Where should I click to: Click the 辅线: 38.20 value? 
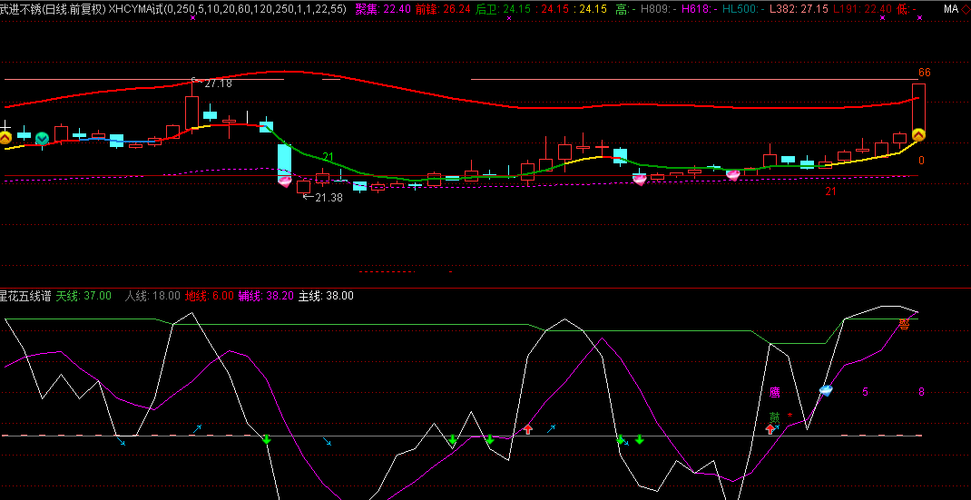click(266, 296)
